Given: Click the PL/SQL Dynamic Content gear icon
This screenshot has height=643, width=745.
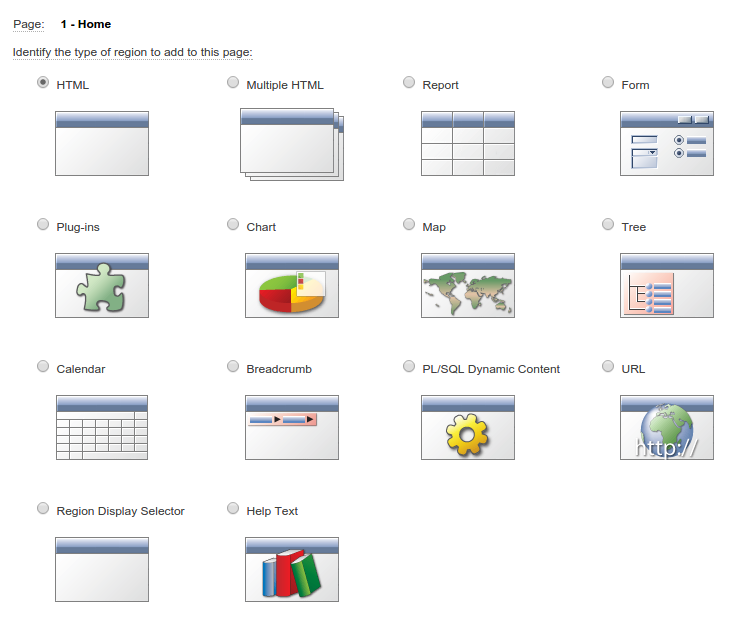Looking at the screenshot, I should pos(468,427).
